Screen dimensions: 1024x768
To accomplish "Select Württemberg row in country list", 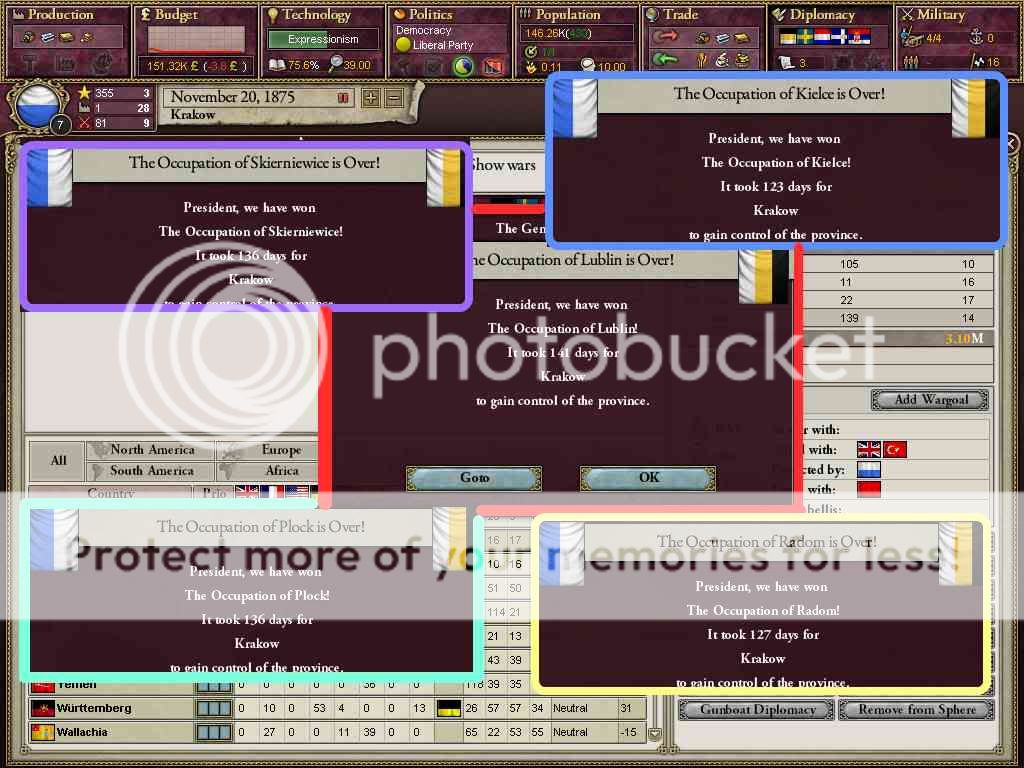I will (x=94, y=708).
